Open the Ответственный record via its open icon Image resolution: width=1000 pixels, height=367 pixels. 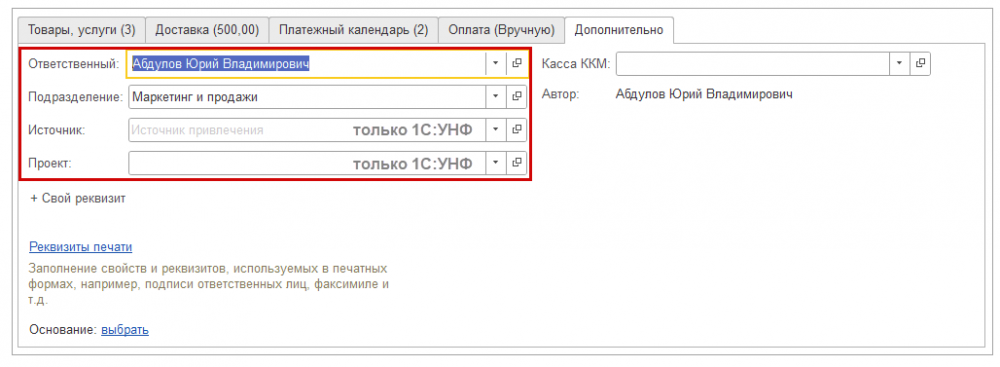[517, 63]
